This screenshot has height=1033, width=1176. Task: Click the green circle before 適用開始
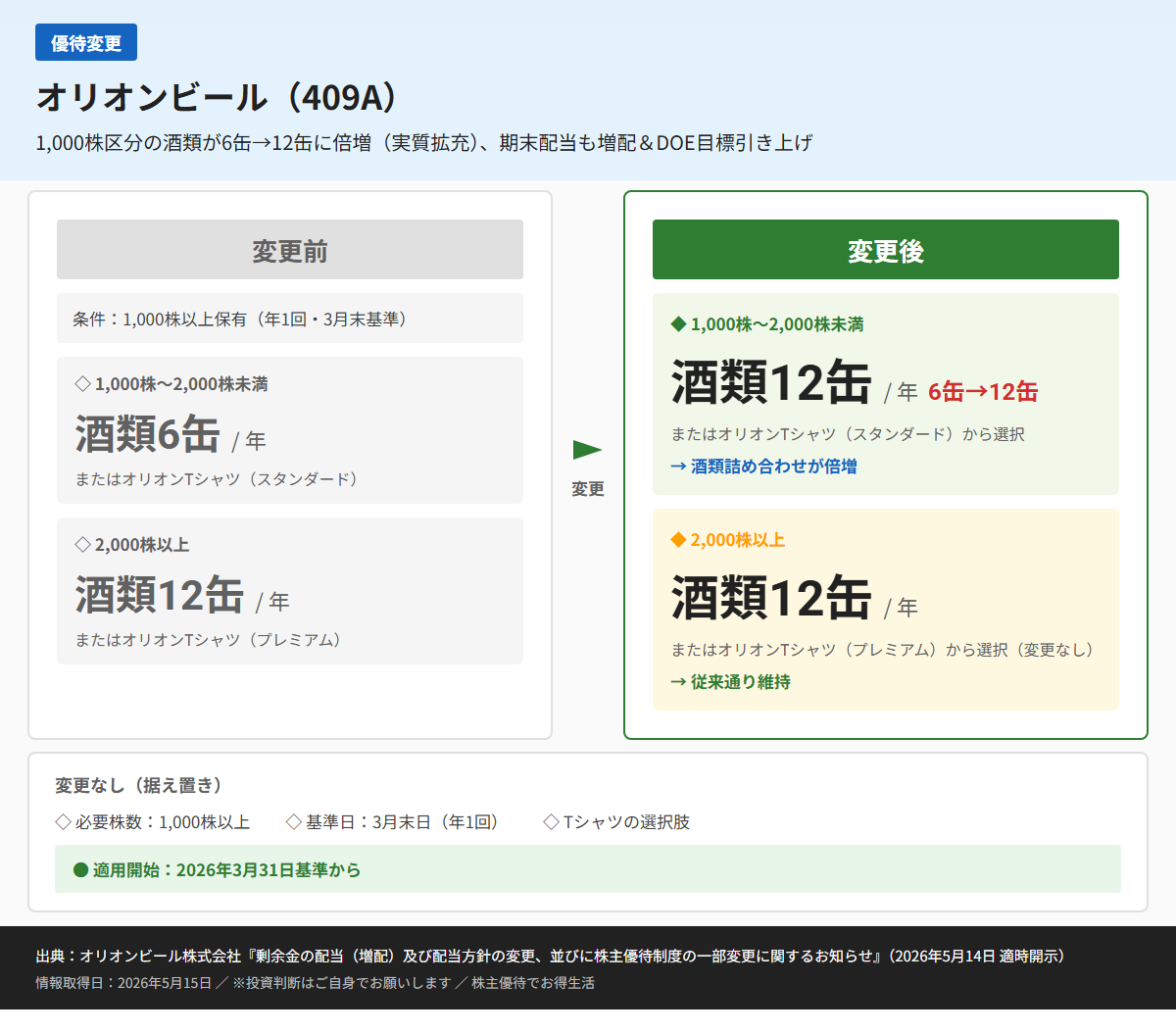click(x=81, y=870)
